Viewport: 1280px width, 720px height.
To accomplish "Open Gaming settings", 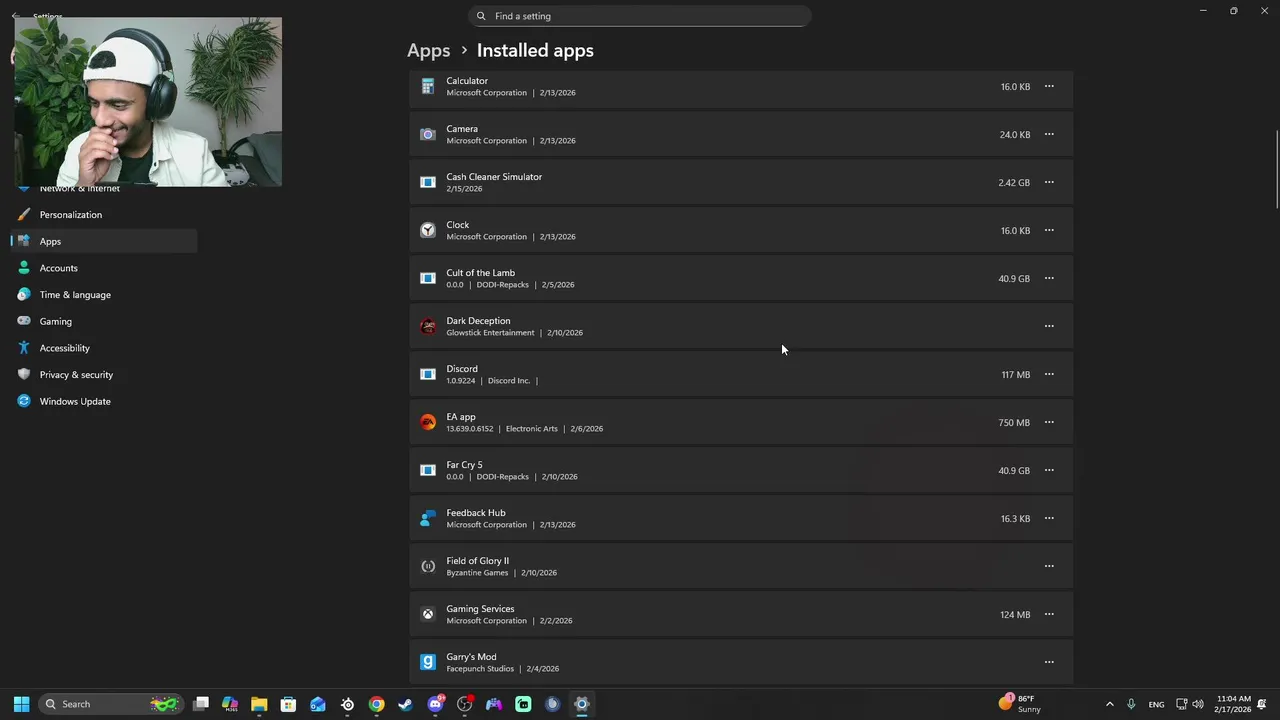I will coord(104,321).
